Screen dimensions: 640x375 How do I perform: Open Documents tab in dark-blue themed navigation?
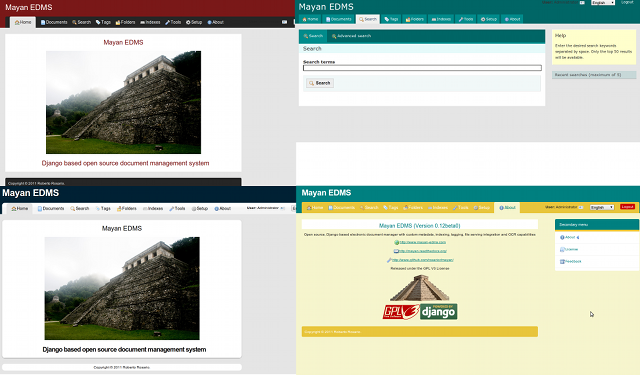[x=51, y=209]
